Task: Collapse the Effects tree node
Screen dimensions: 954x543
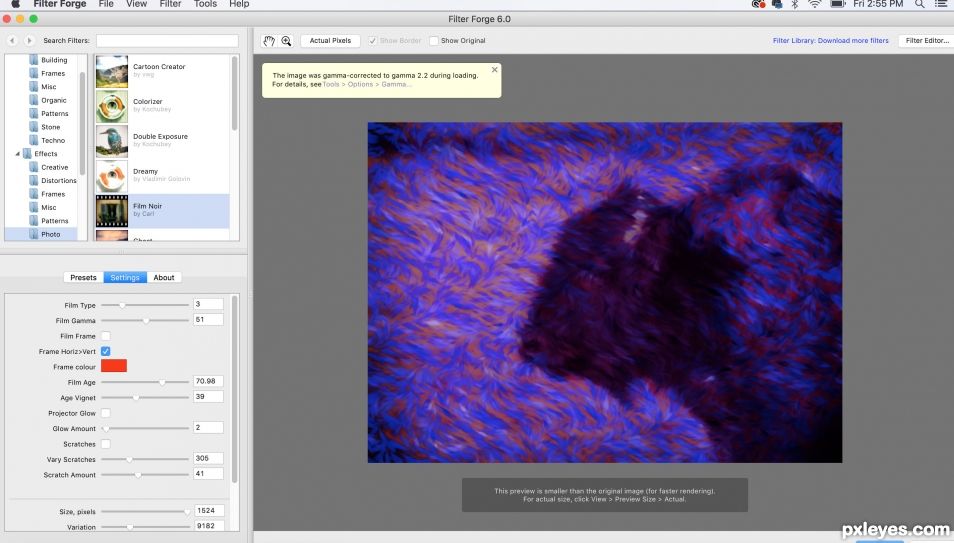Action: [x=17, y=154]
